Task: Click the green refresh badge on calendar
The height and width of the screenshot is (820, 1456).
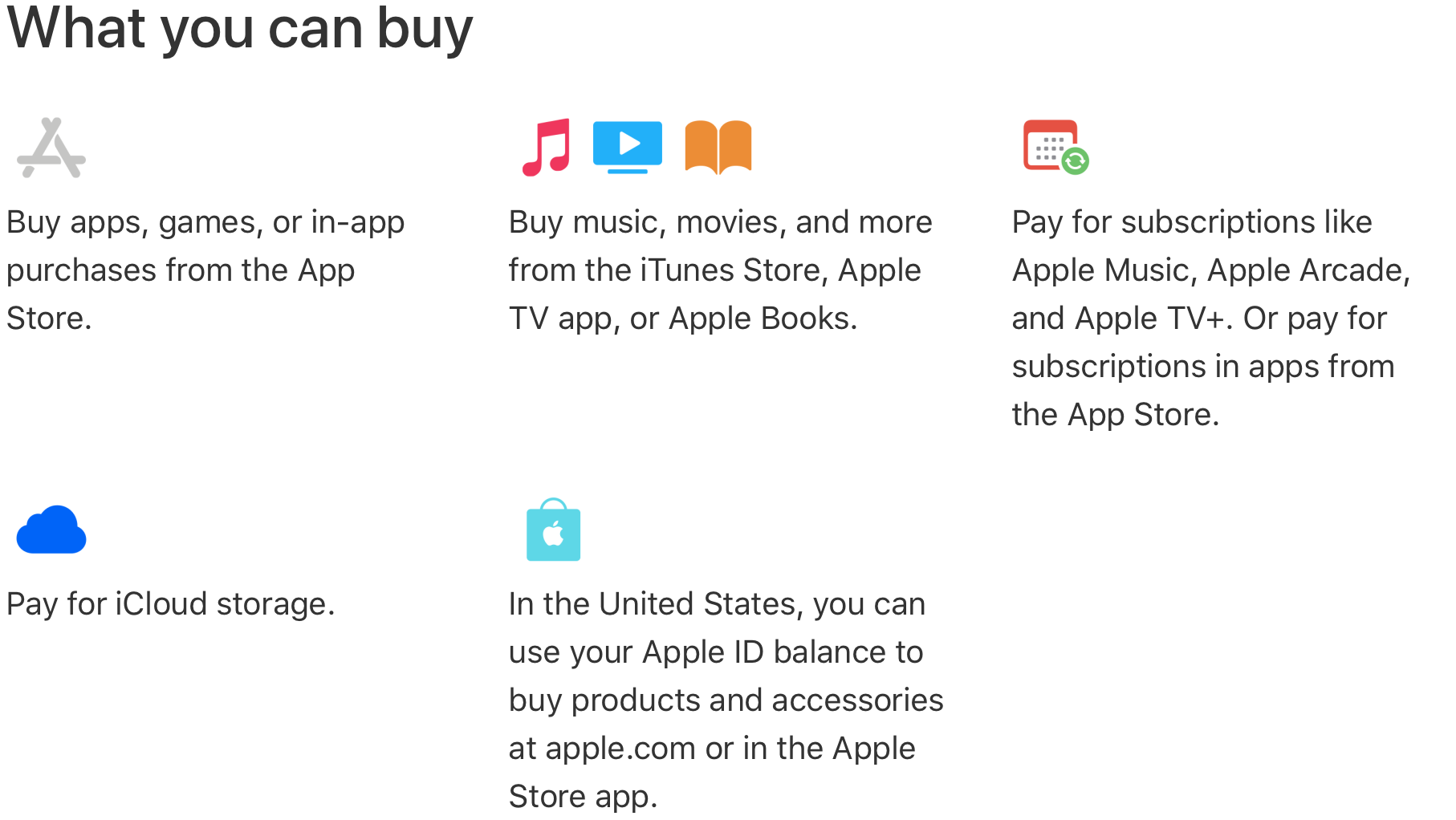Action: coord(1076,161)
